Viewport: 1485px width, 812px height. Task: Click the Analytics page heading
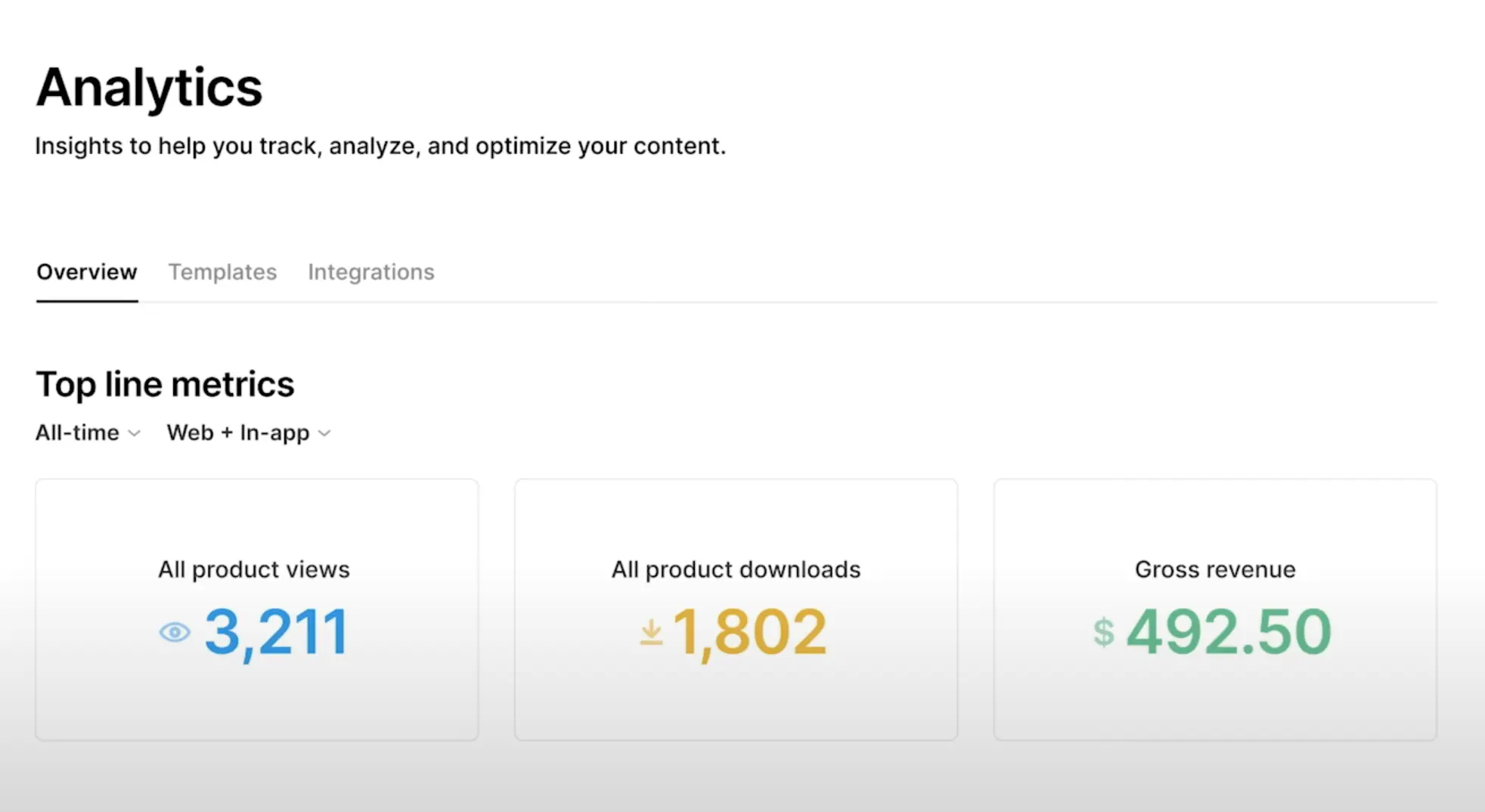(x=150, y=88)
